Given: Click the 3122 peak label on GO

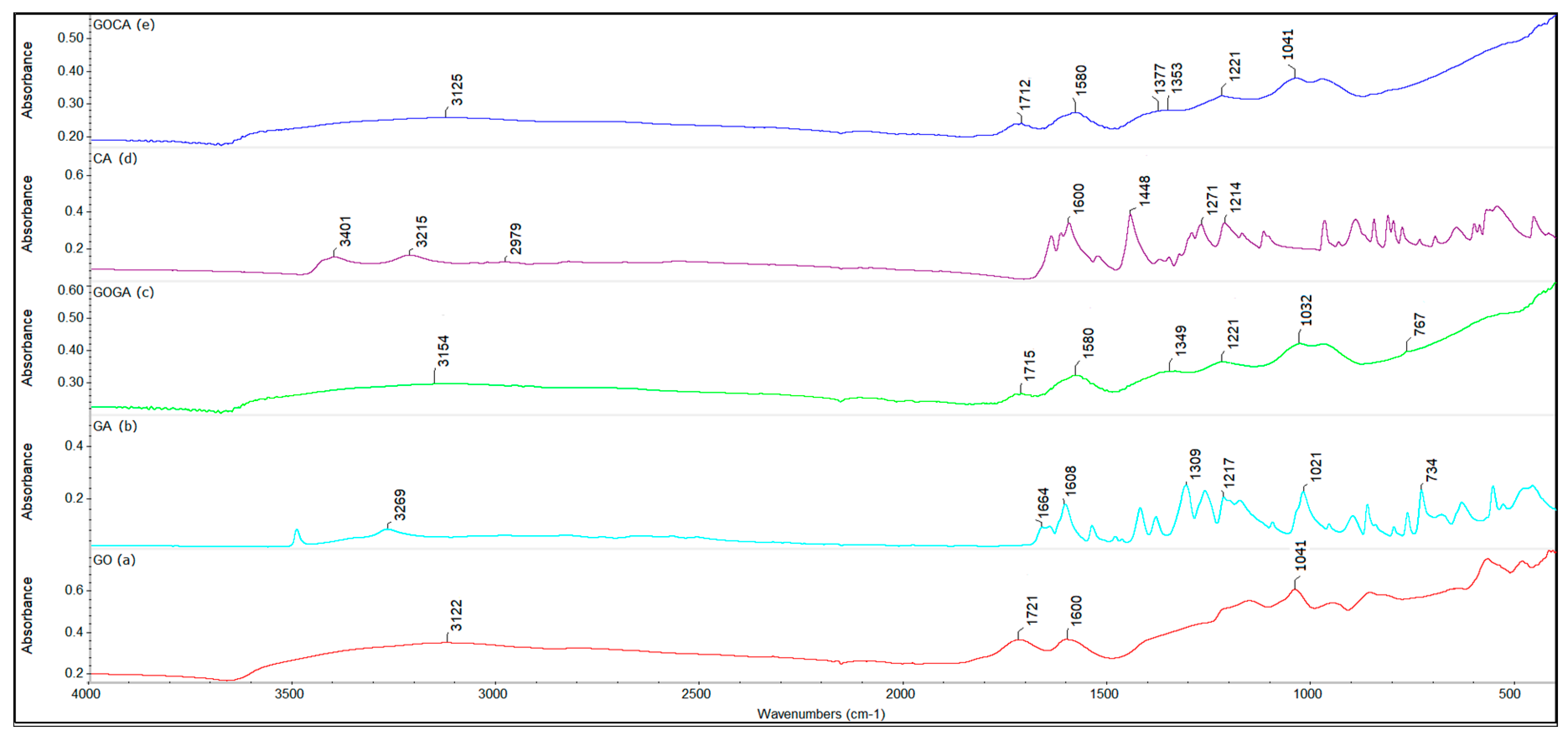Looking at the screenshot, I should tap(456, 616).
